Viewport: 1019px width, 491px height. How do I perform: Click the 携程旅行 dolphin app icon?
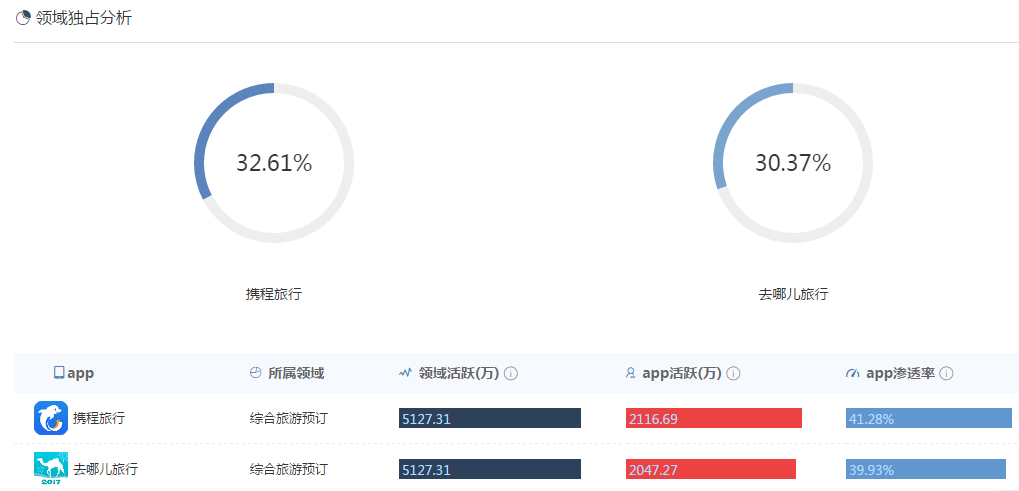51,418
